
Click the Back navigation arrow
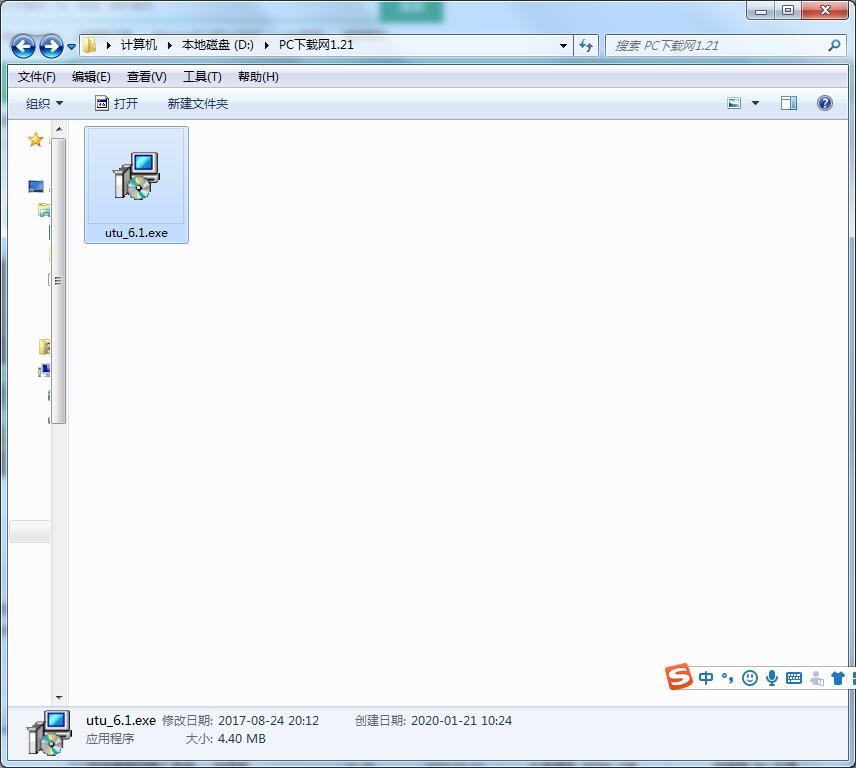[x=23, y=46]
